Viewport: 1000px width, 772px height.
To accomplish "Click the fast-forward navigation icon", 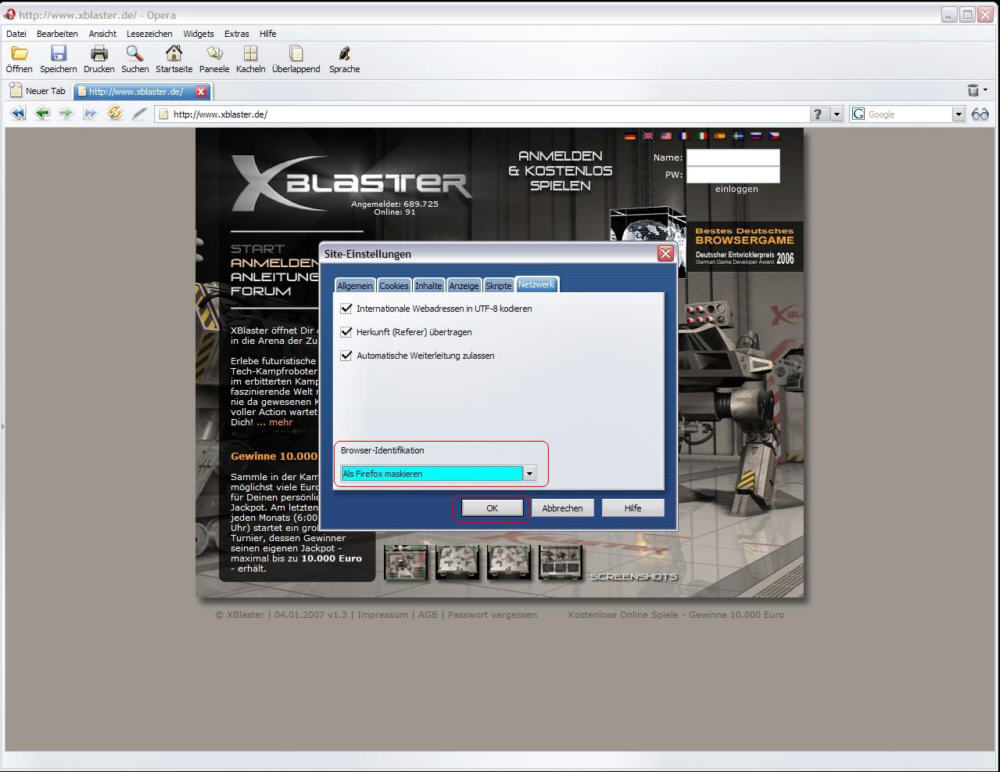I will click(90, 114).
